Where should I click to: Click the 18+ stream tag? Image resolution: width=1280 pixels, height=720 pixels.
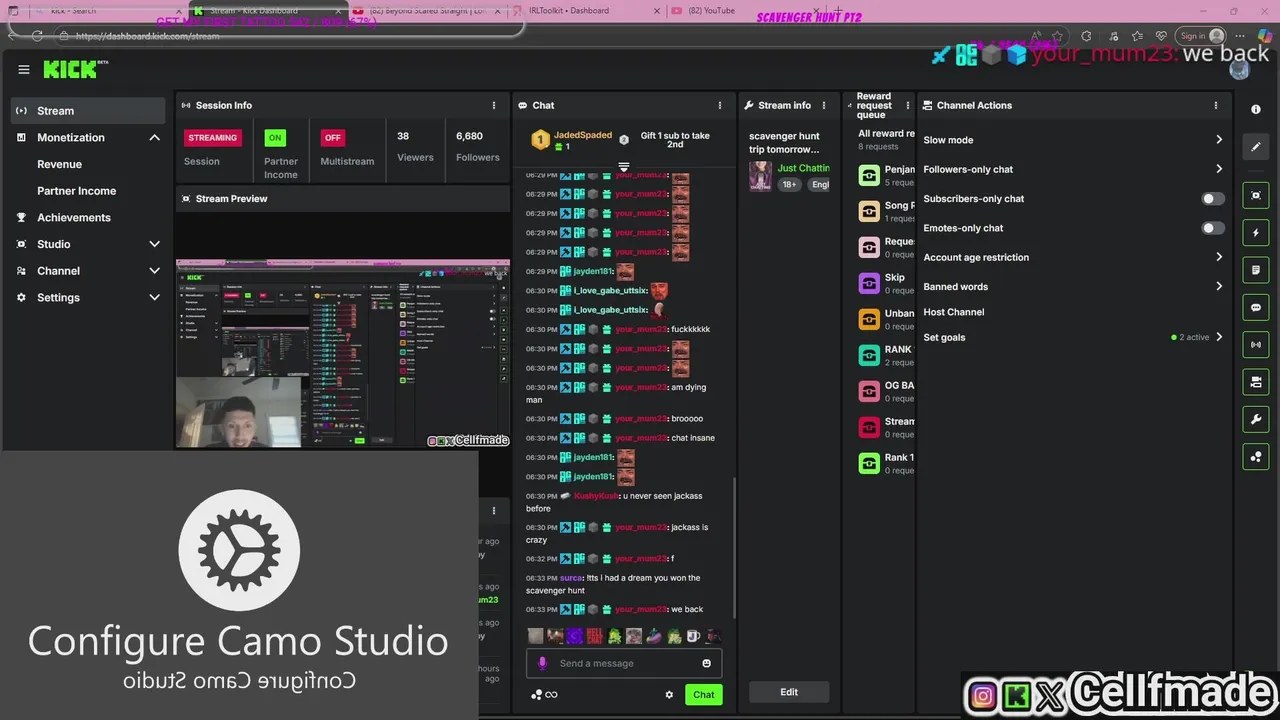(x=790, y=184)
